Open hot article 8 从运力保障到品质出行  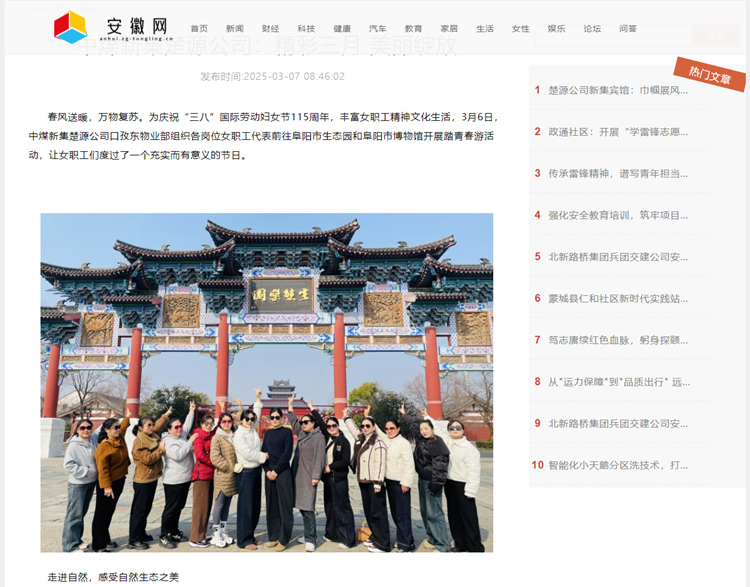(x=618, y=382)
